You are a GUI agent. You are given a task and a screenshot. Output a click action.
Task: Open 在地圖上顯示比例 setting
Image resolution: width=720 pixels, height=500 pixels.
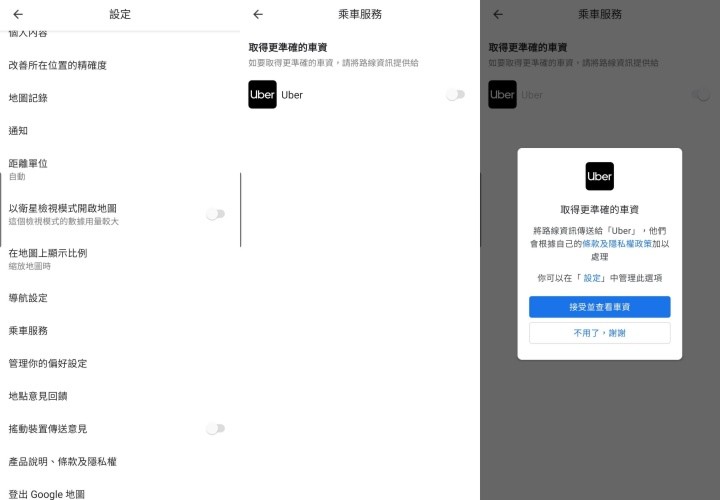point(120,259)
